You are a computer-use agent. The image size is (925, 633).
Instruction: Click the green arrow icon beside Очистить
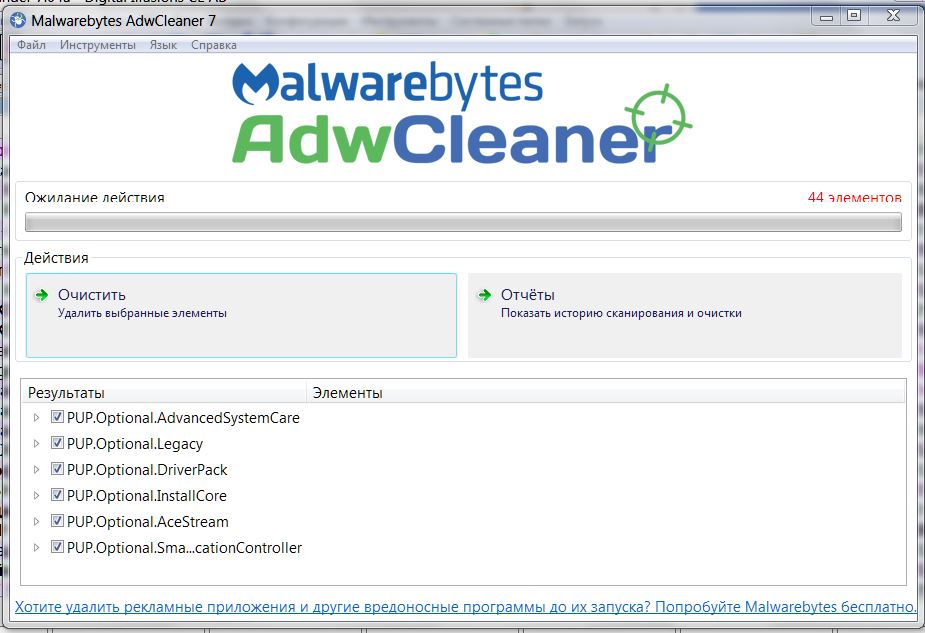(x=41, y=295)
